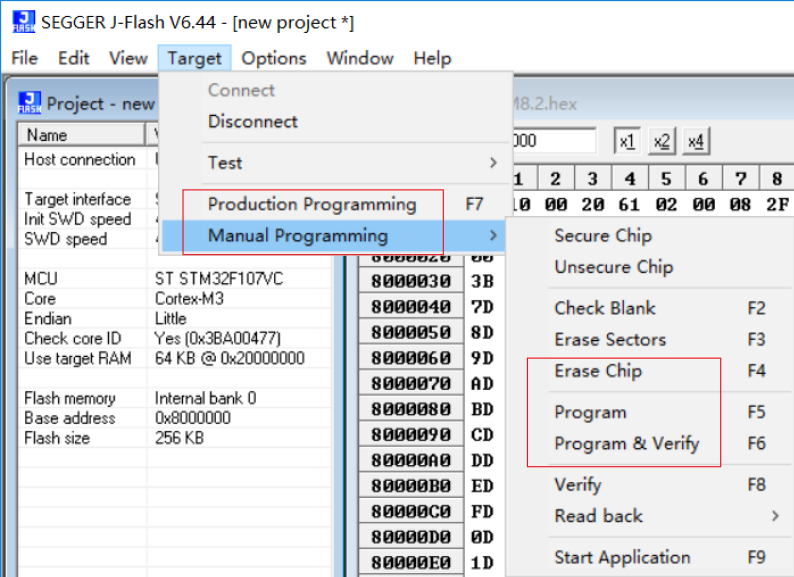Click Base address value 0x8000000
This screenshot has width=794, height=577.
coord(192,418)
